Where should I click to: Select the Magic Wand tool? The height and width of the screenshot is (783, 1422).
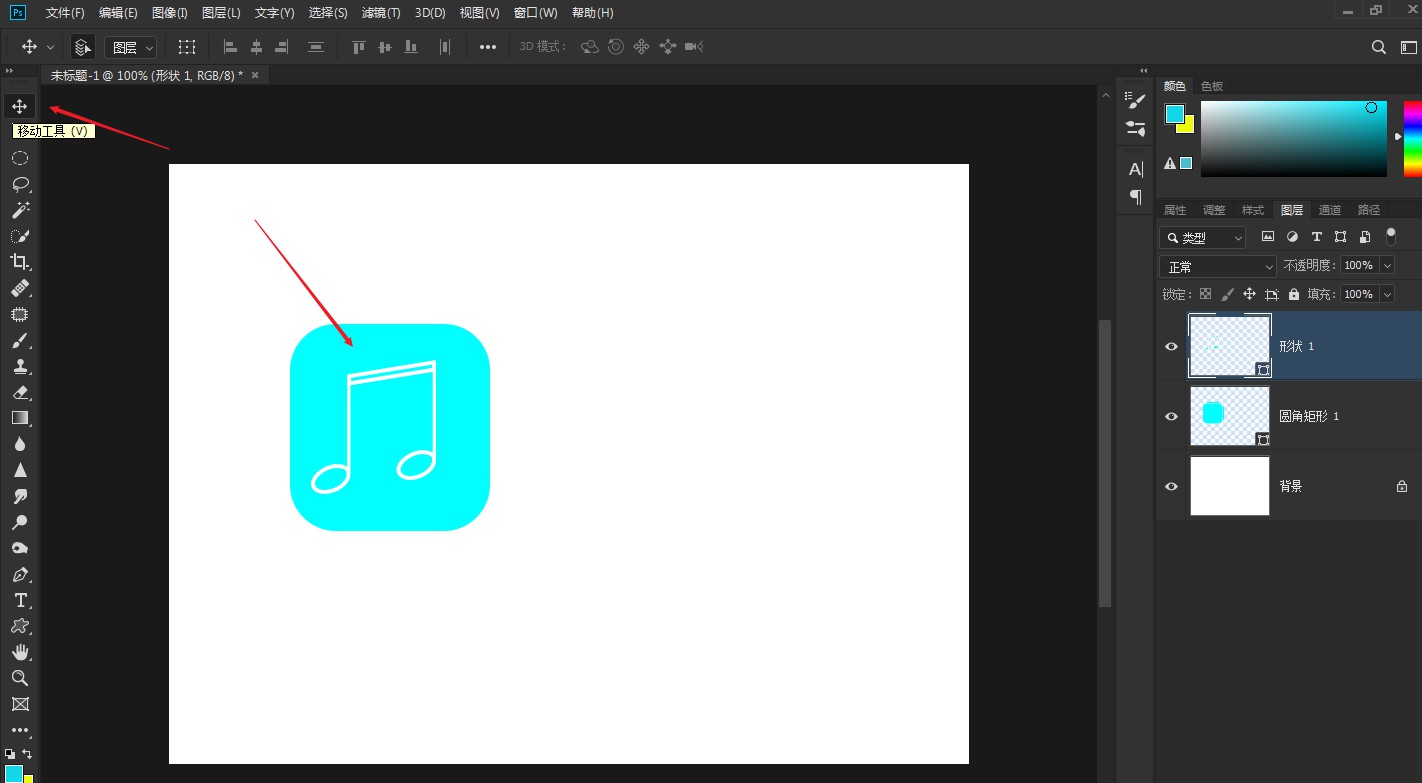pyautogui.click(x=20, y=210)
